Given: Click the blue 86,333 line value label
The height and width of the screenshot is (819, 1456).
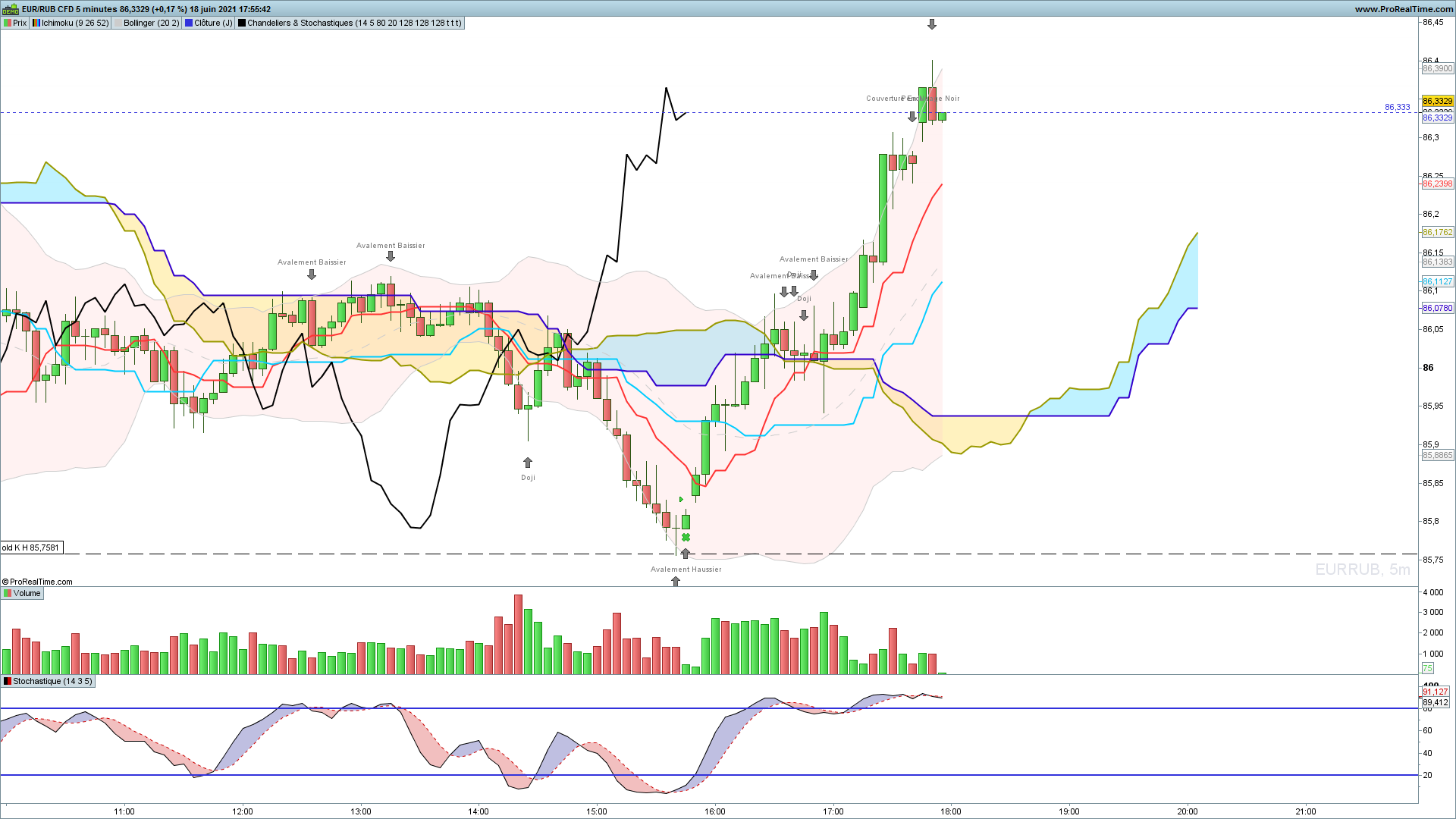Looking at the screenshot, I should pos(1398,107).
